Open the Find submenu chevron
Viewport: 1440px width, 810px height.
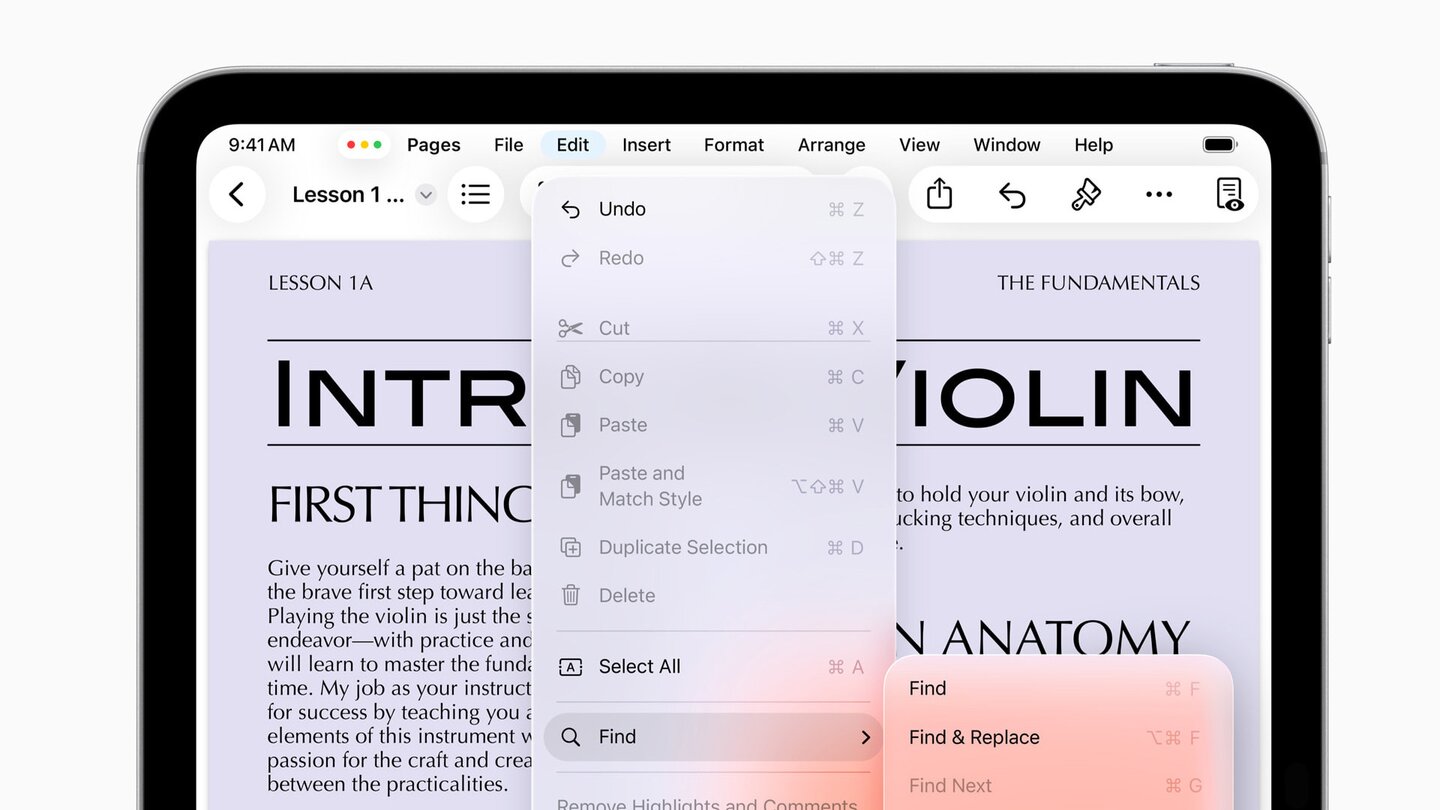865,737
